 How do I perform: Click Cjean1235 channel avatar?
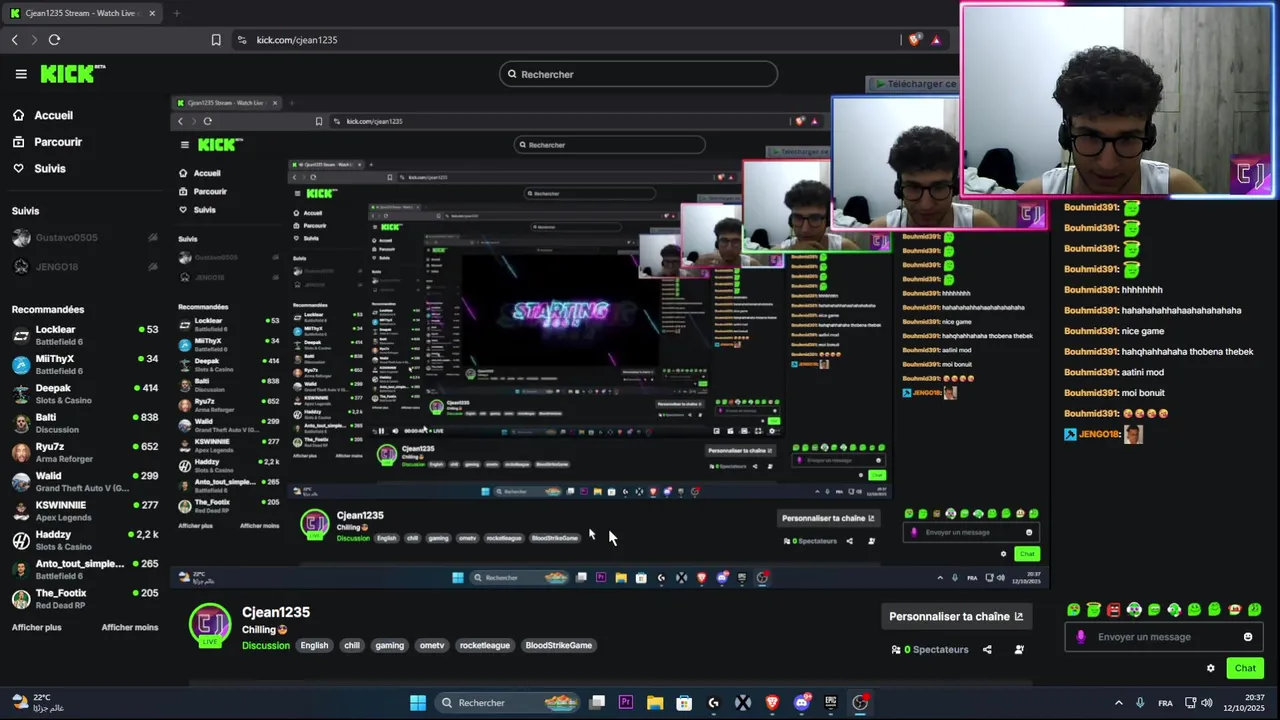210,625
